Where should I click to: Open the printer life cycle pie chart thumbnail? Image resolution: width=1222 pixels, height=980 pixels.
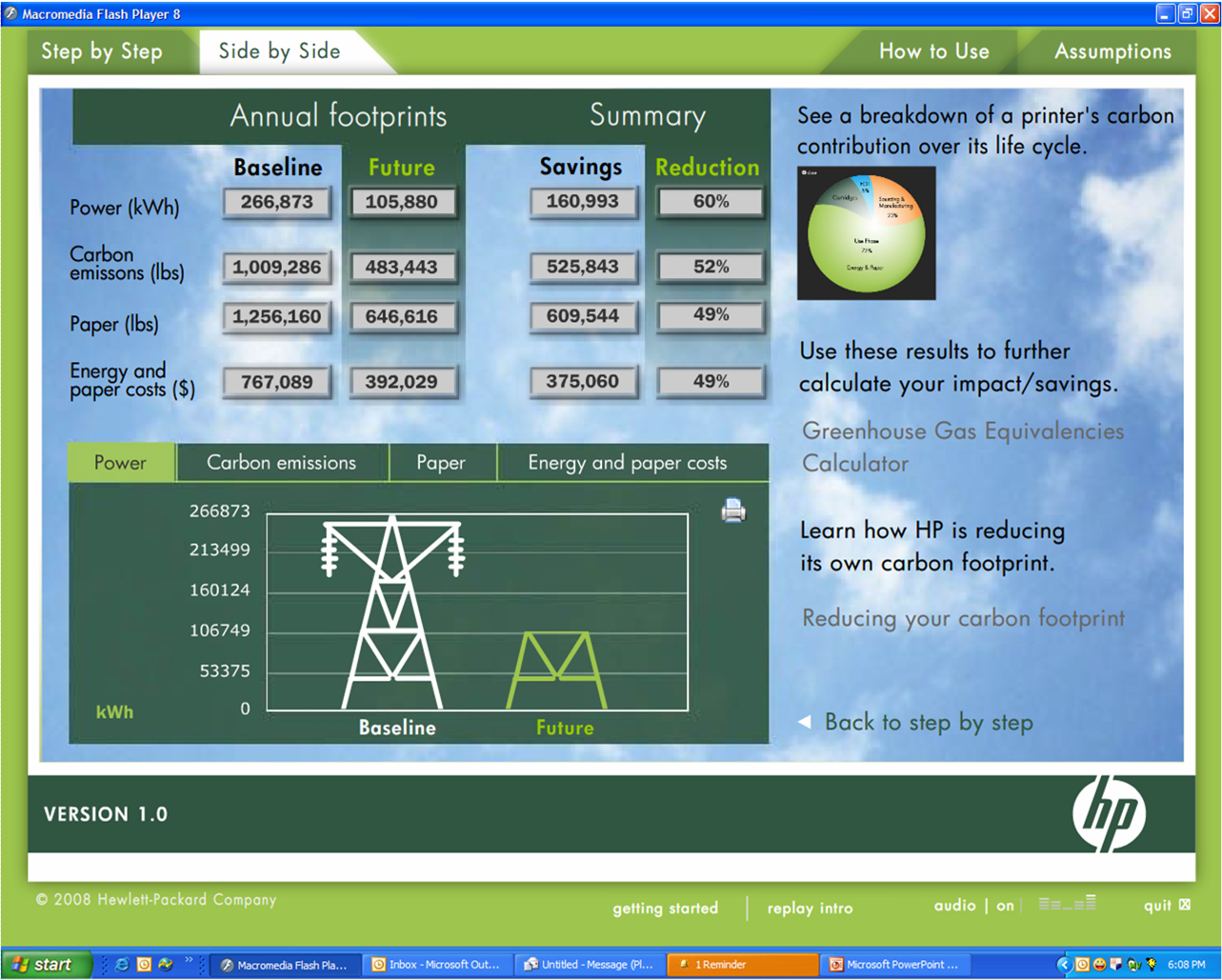867,233
